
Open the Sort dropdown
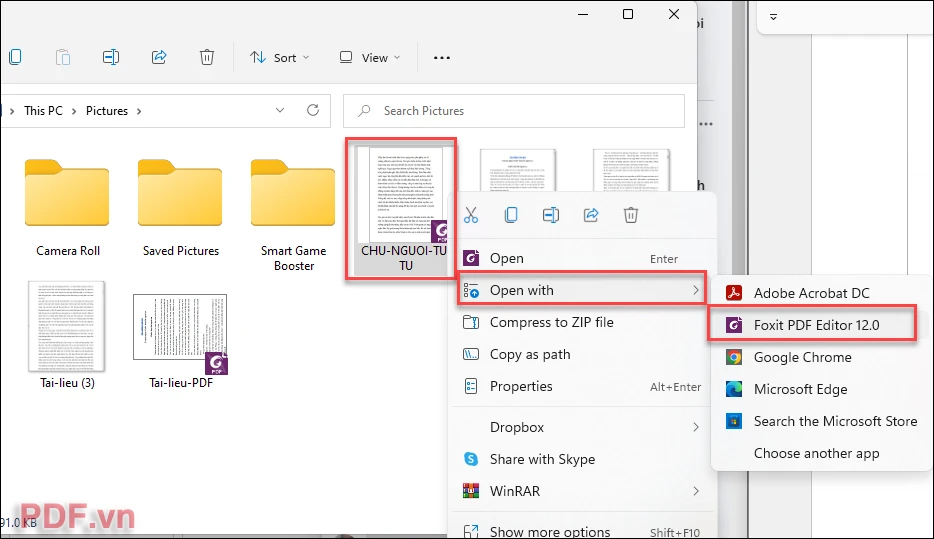click(280, 58)
